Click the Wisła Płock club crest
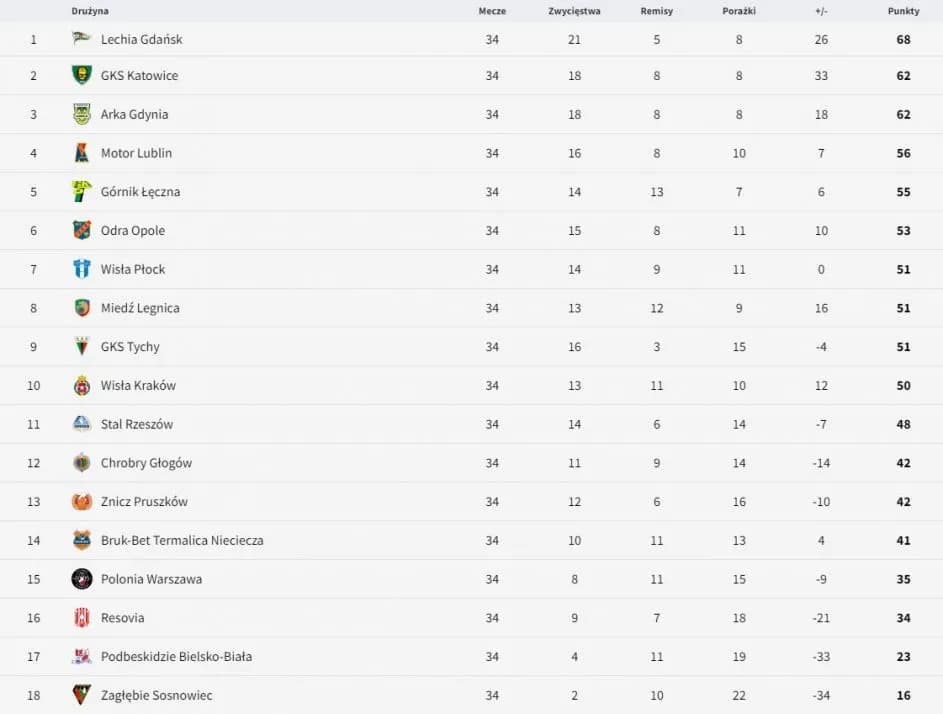 click(x=82, y=269)
